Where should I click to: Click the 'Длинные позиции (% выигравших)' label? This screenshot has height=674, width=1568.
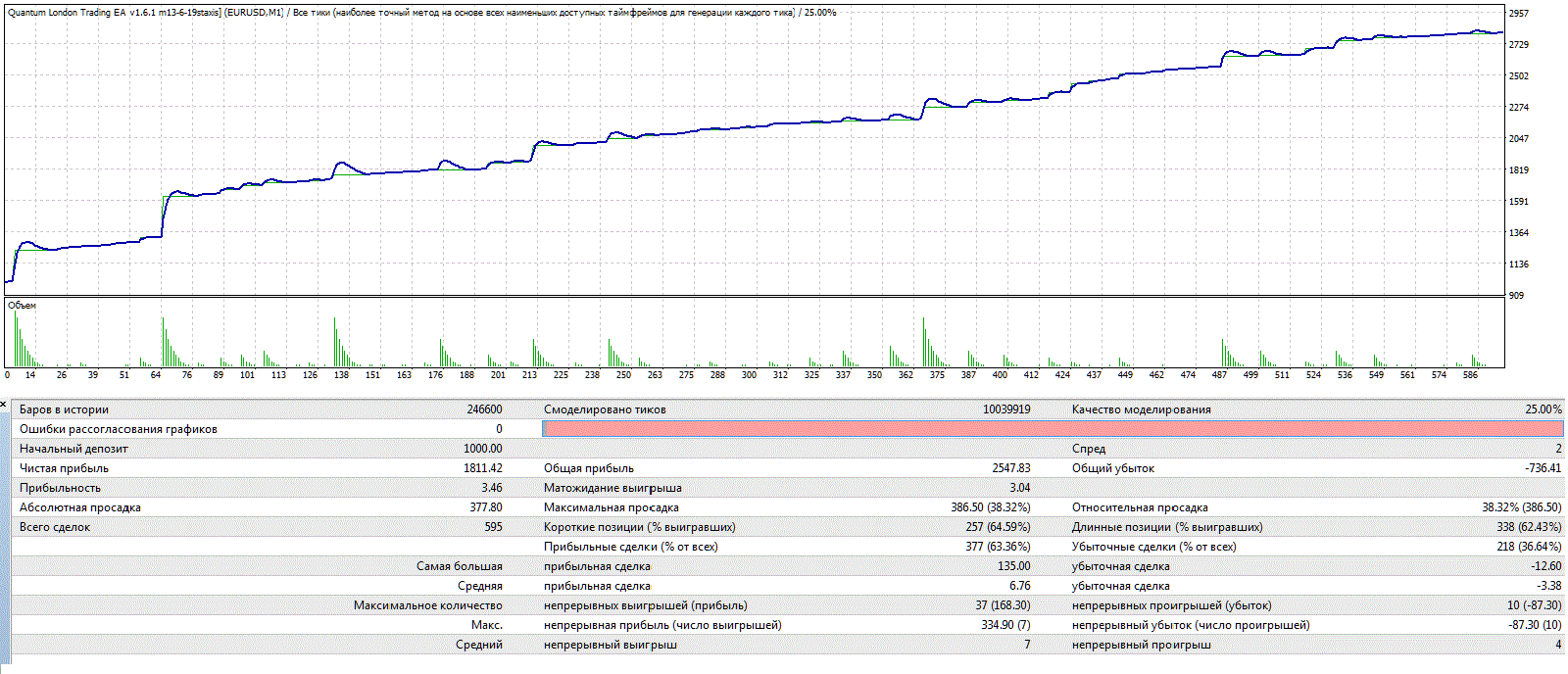(1166, 527)
